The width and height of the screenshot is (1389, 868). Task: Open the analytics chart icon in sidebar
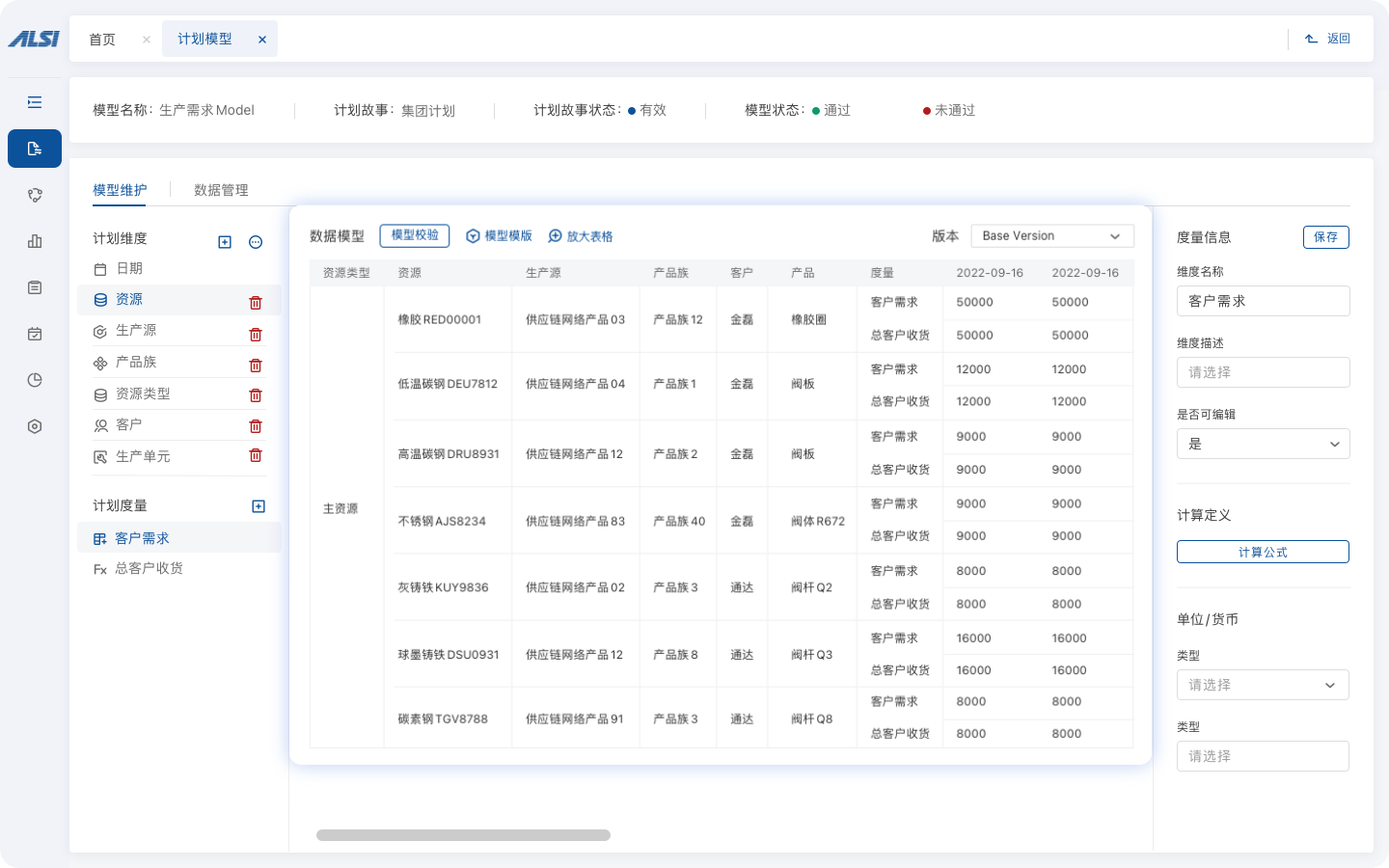click(x=35, y=241)
